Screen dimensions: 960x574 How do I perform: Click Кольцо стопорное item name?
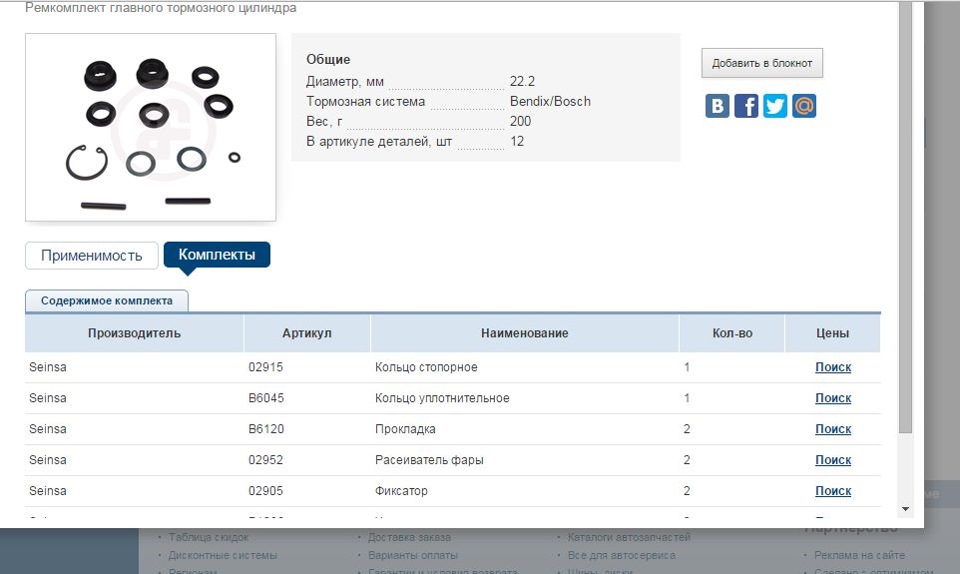(426, 367)
